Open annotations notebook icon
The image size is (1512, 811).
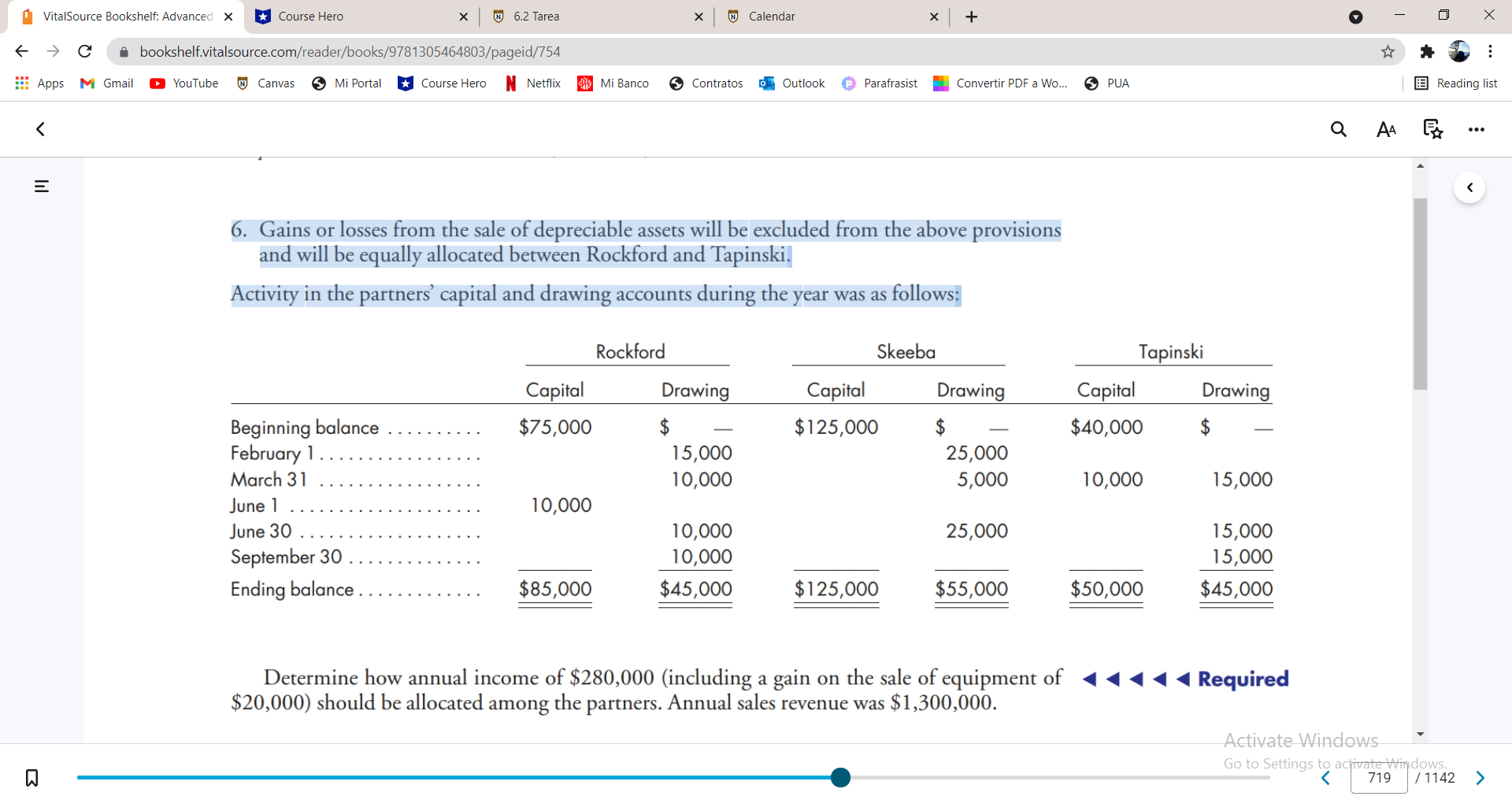1432,129
